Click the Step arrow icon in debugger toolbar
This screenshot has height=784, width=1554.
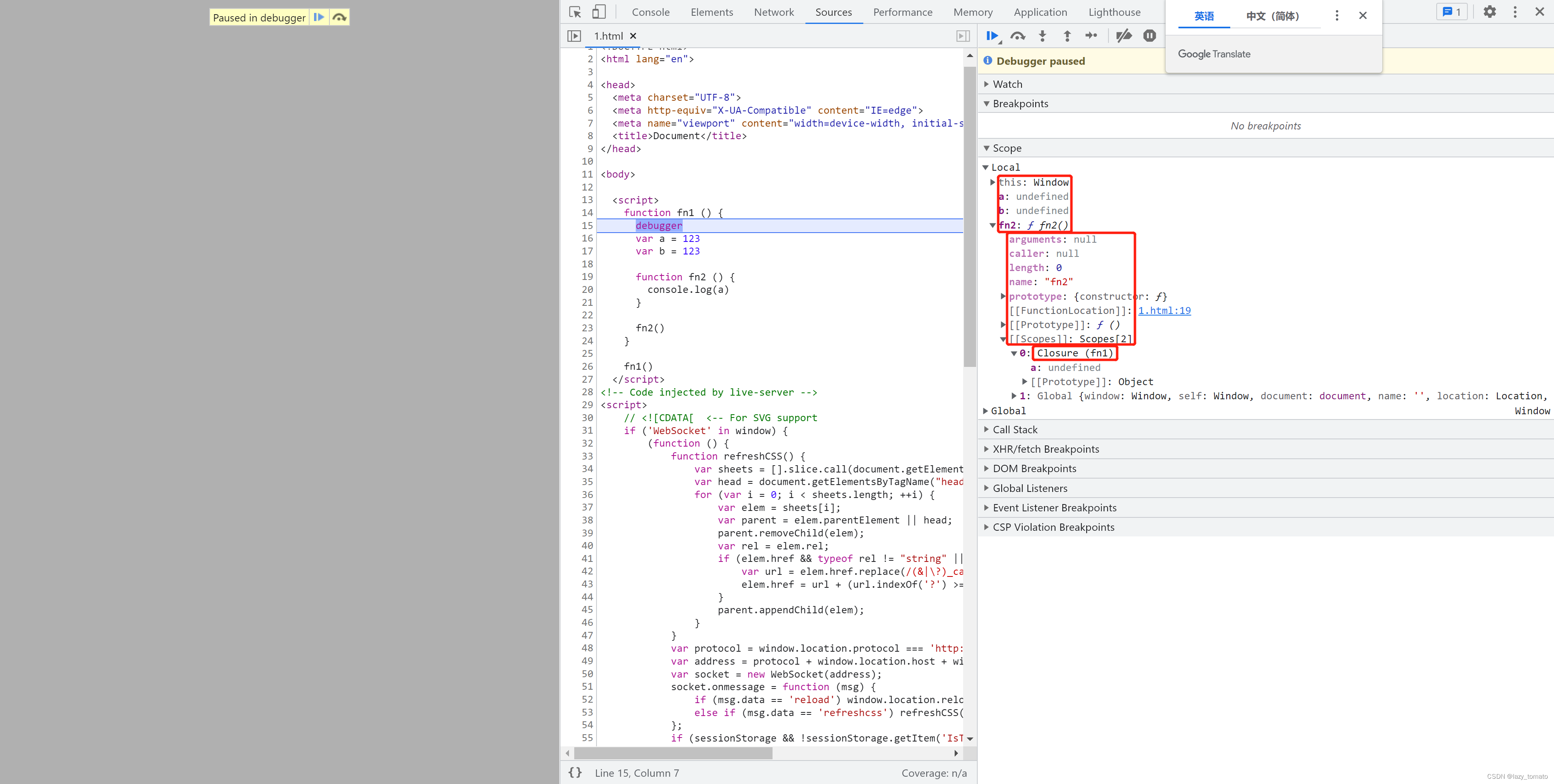[x=1091, y=36]
